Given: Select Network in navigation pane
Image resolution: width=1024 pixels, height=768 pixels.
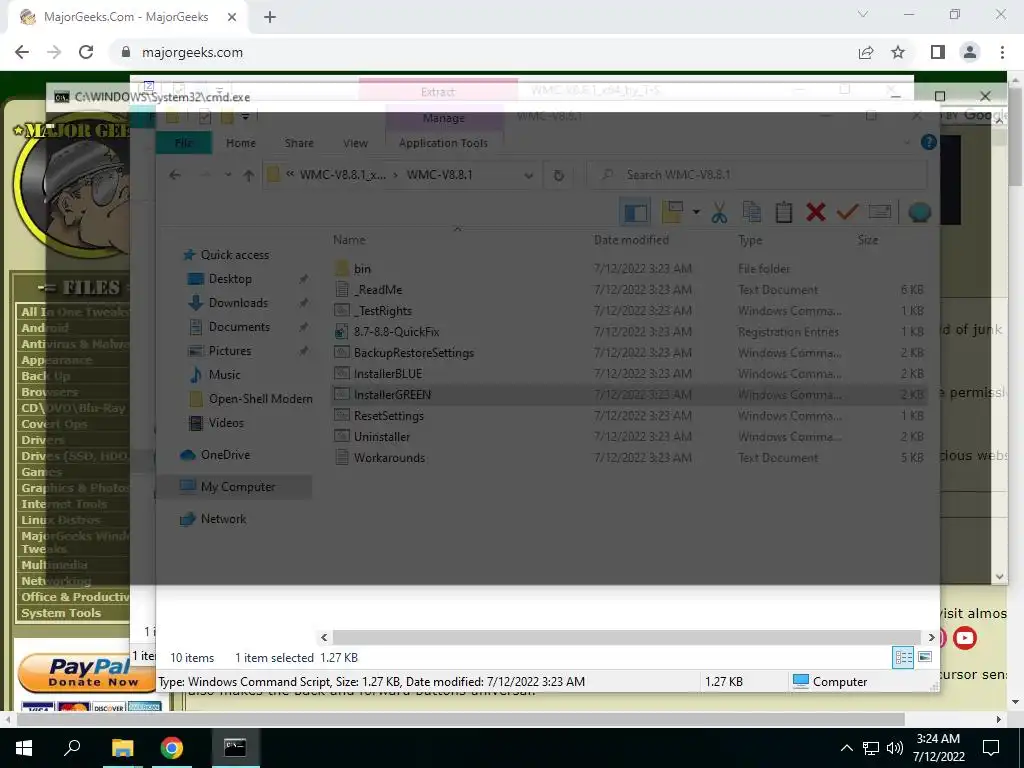Looking at the screenshot, I should coord(223,519).
